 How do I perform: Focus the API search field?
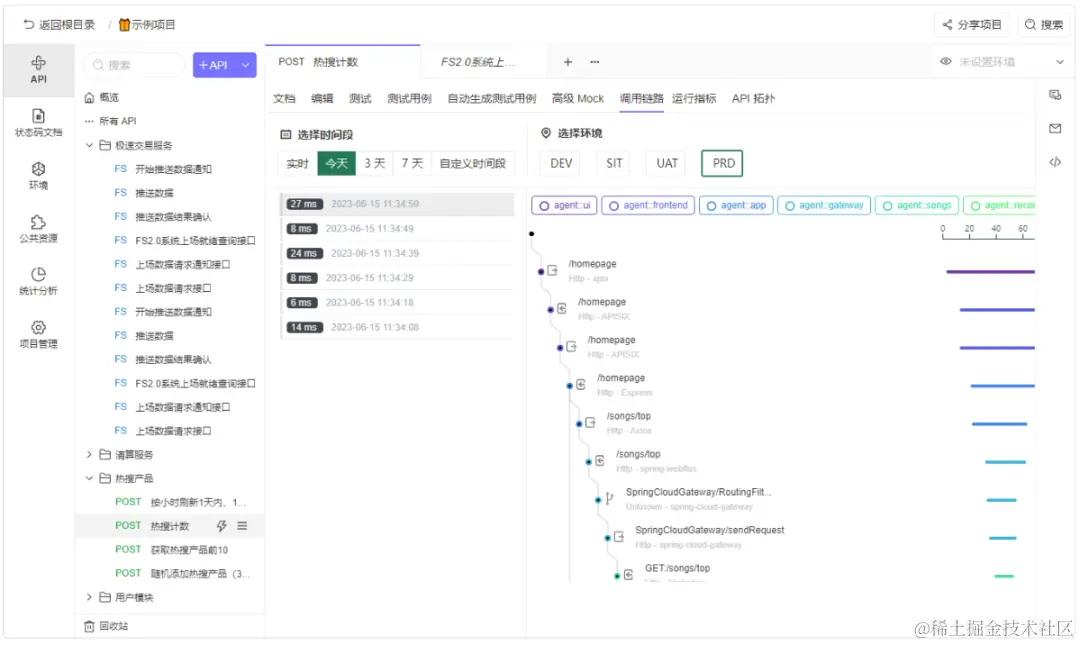click(135, 65)
